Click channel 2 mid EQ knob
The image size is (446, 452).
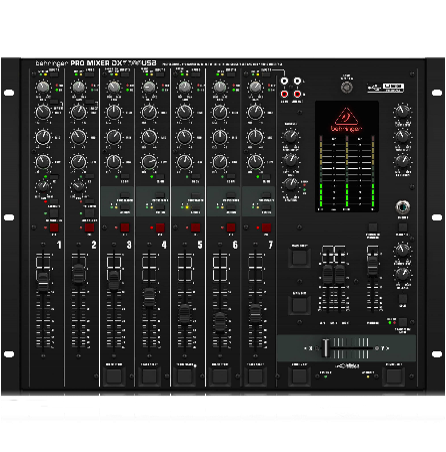tap(78, 137)
